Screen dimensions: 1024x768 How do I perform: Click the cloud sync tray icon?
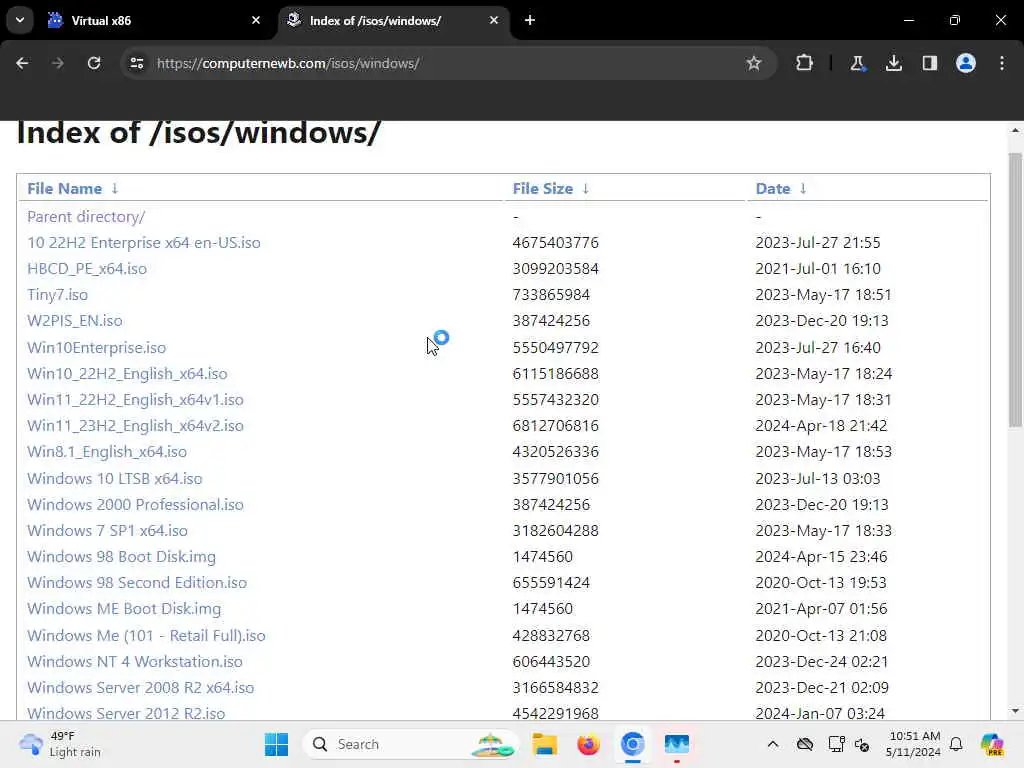(805, 744)
